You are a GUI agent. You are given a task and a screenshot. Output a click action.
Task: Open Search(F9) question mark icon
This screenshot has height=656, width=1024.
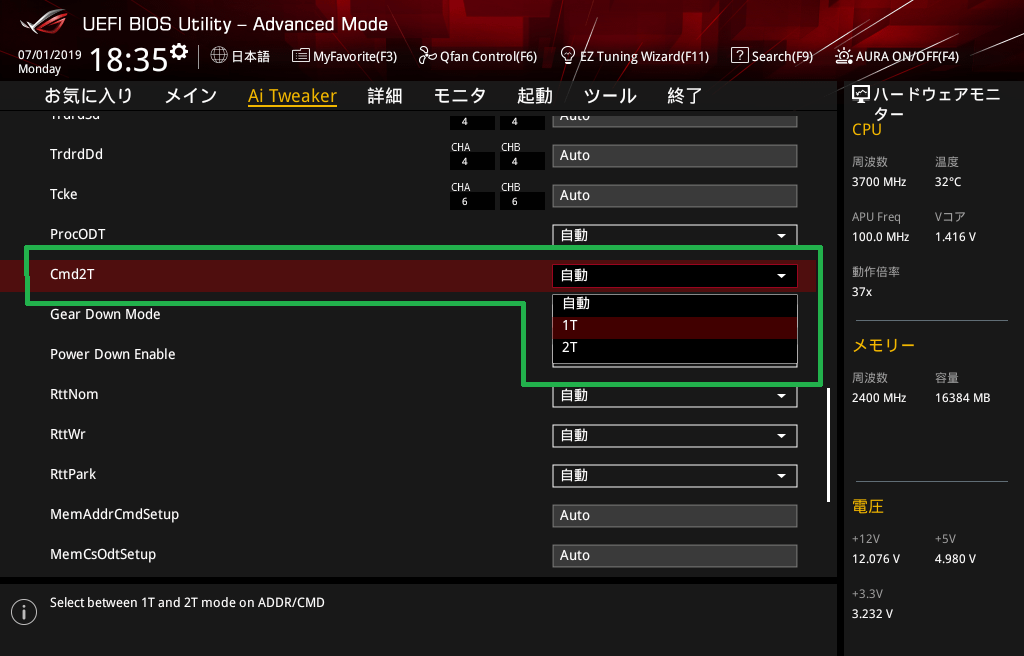(x=739, y=56)
